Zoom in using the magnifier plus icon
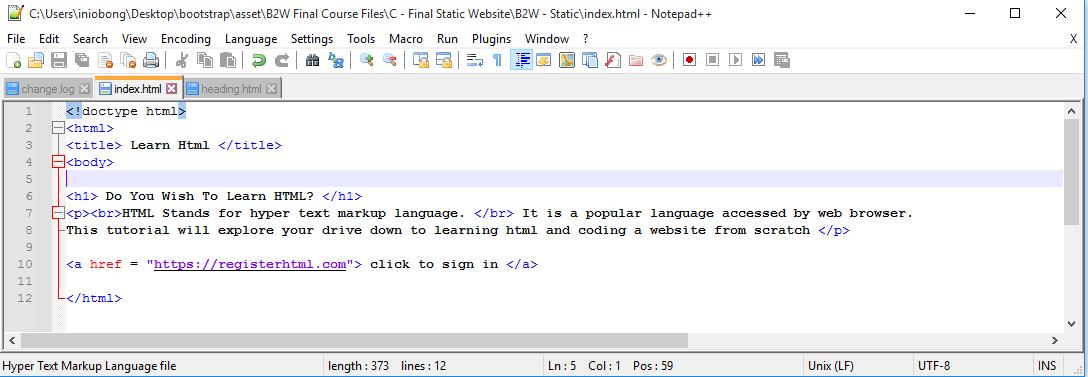The height and width of the screenshot is (377, 1088). coord(366,60)
